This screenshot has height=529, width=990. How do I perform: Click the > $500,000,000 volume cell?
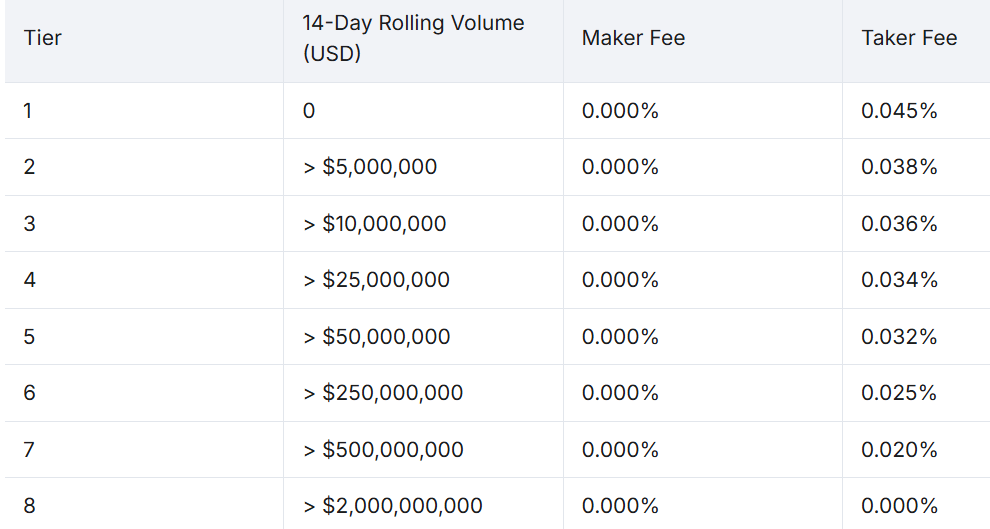(383, 450)
